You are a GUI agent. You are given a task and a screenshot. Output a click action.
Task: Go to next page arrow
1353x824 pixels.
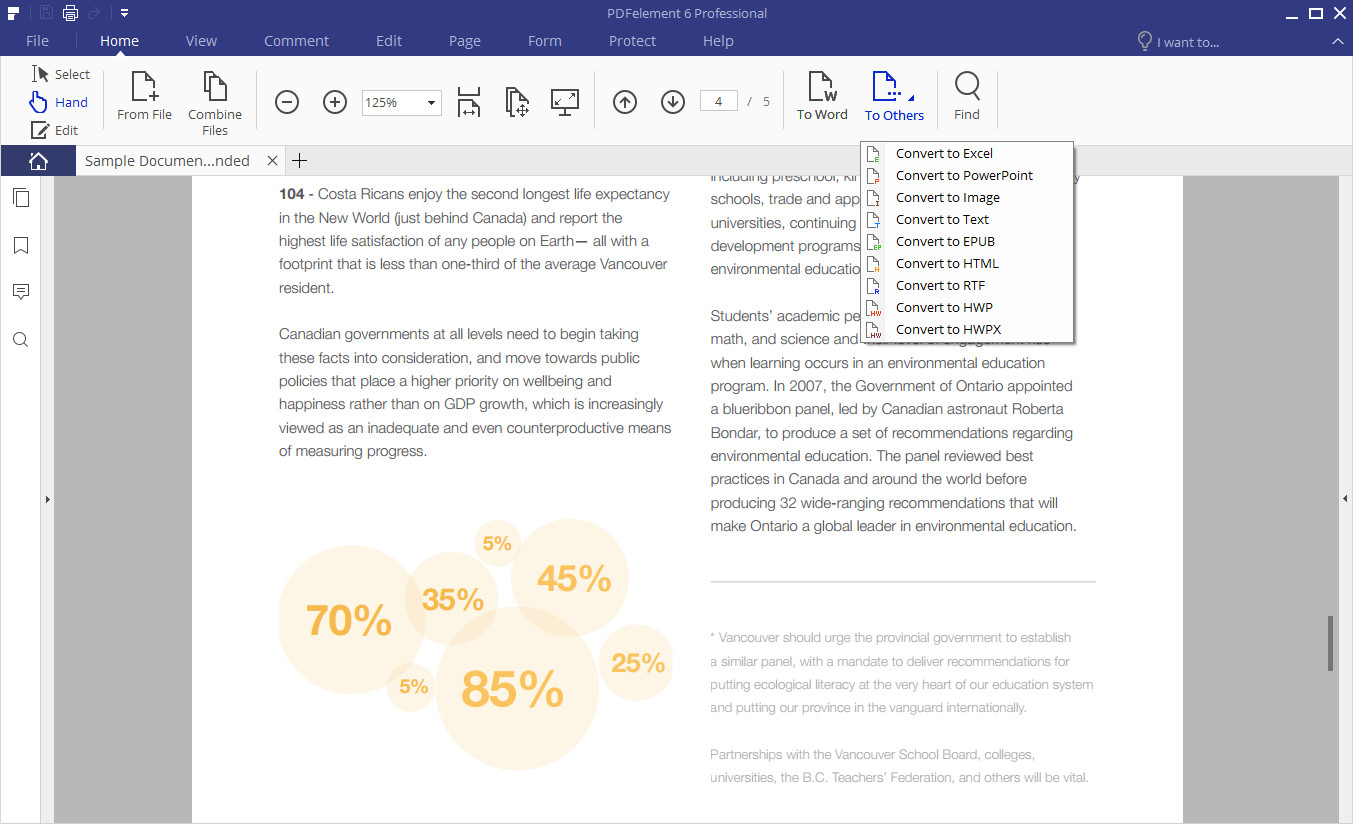point(673,102)
